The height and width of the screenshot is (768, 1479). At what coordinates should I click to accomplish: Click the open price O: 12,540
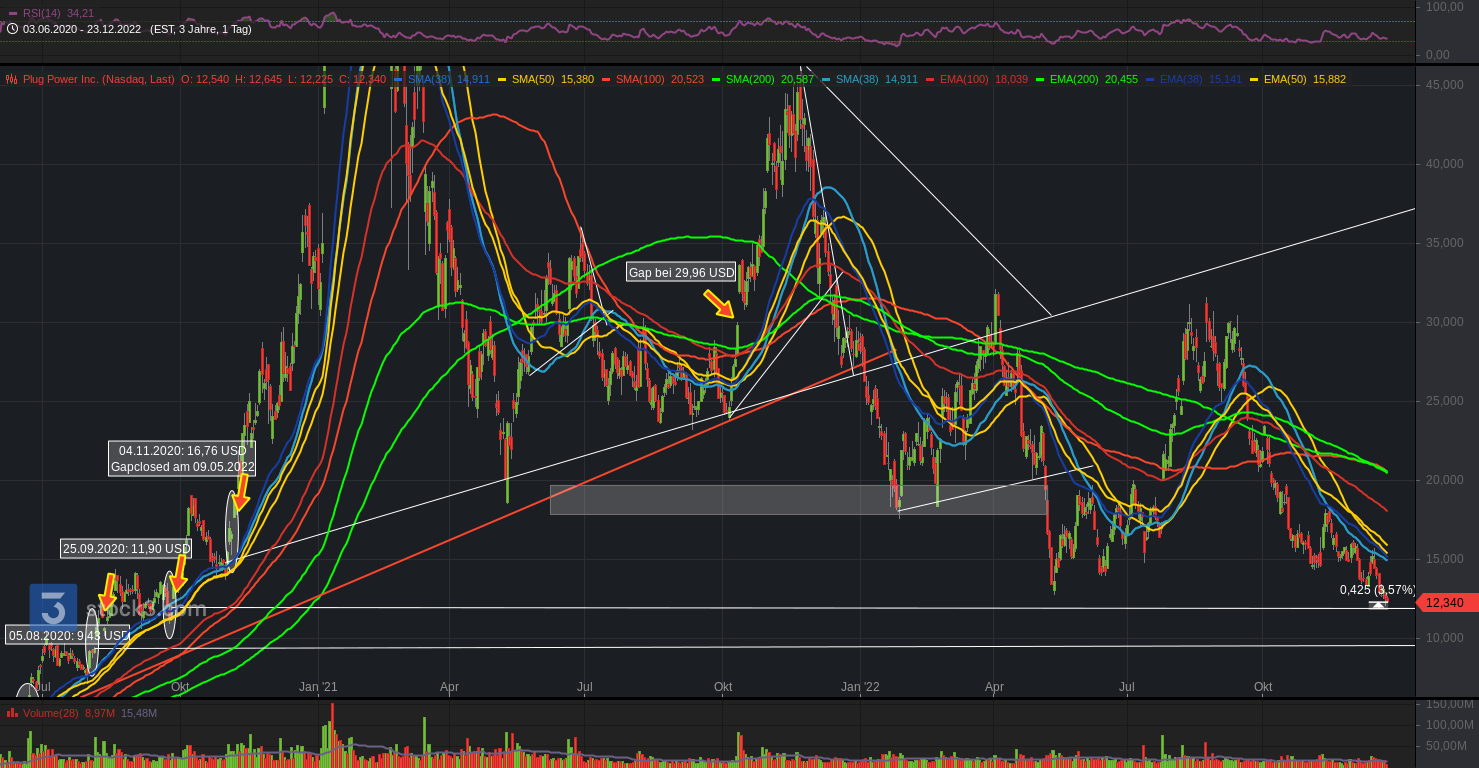[205, 79]
